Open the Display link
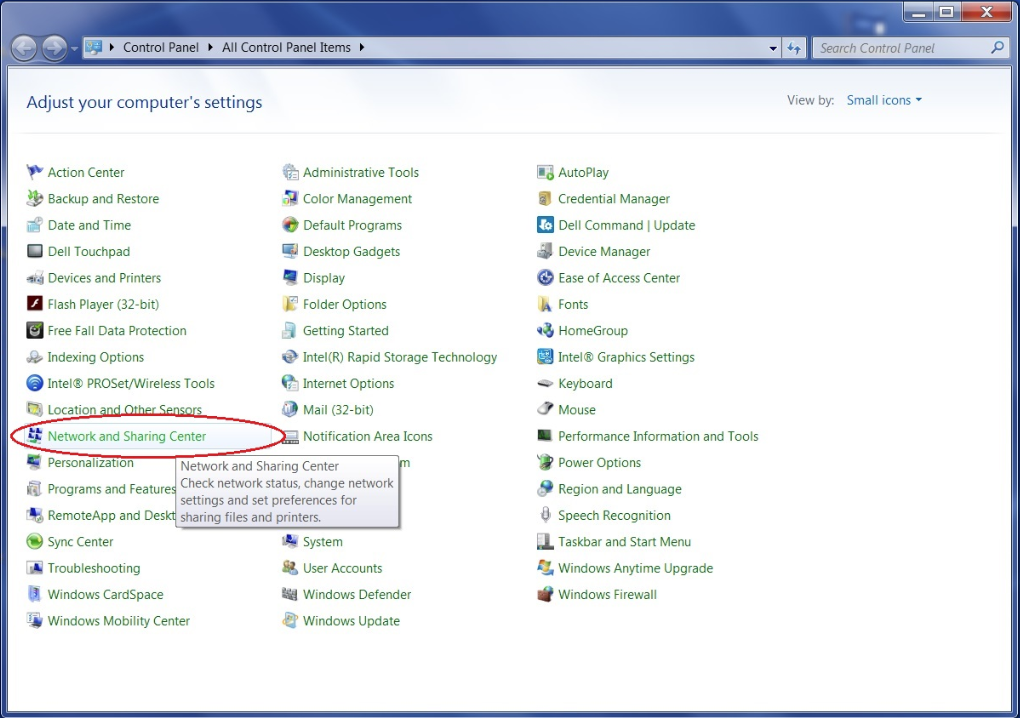The width and height of the screenshot is (1020, 718). point(324,278)
